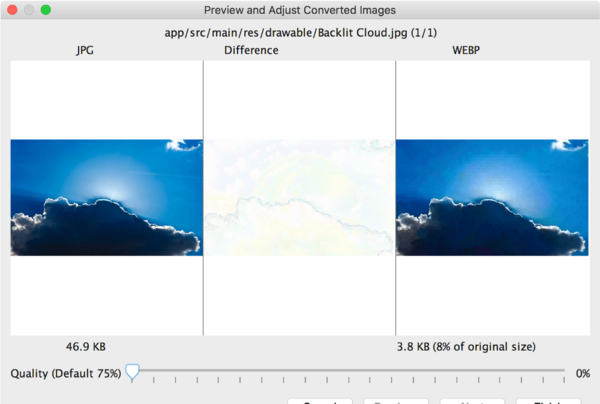Image resolution: width=600 pixels, height=404 pixels.
Task: Click the Quality slider handle
Action: [x=132, y=372]
